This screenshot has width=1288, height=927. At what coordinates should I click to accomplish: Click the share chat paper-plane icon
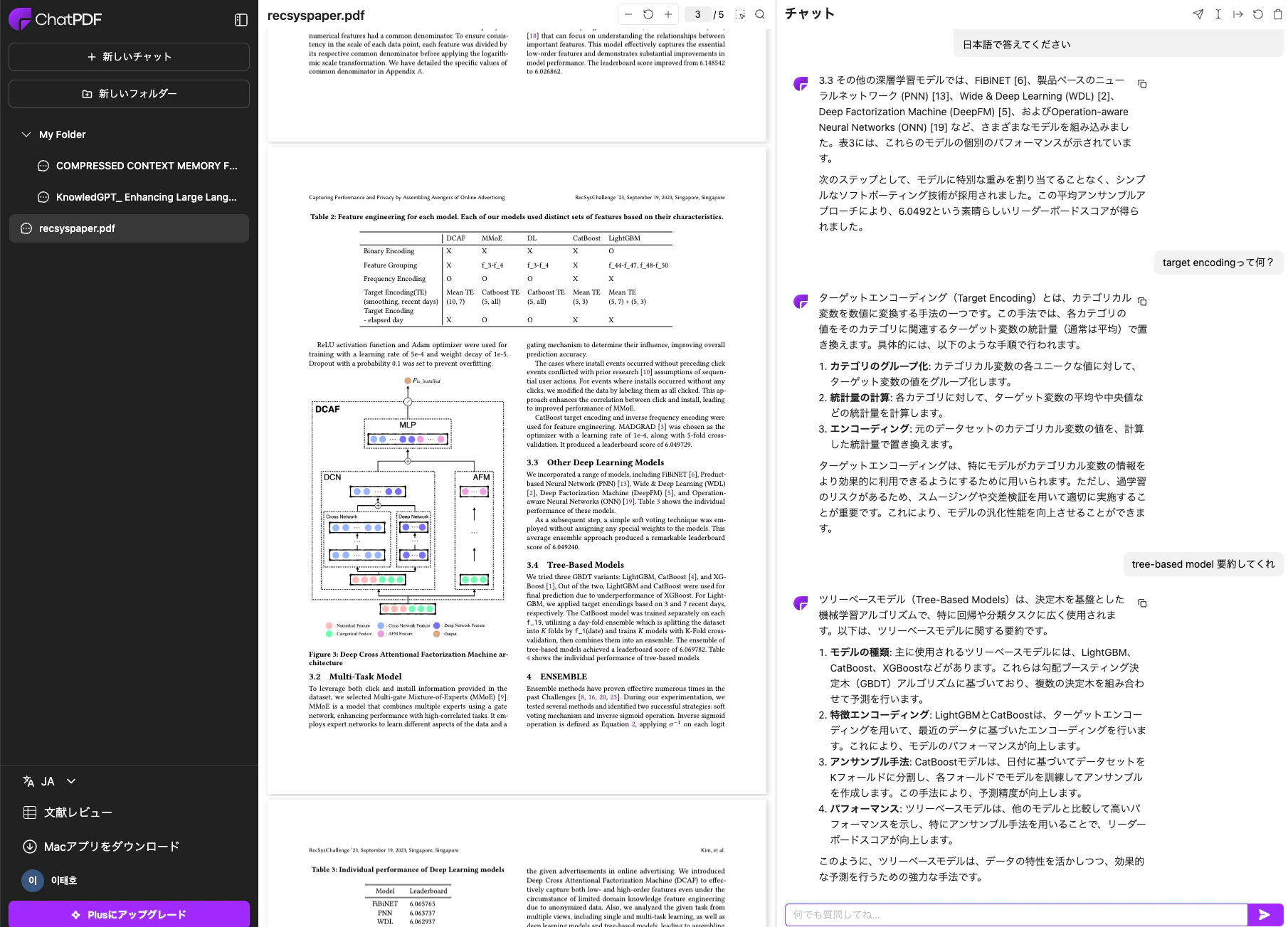click(1198, 14)
